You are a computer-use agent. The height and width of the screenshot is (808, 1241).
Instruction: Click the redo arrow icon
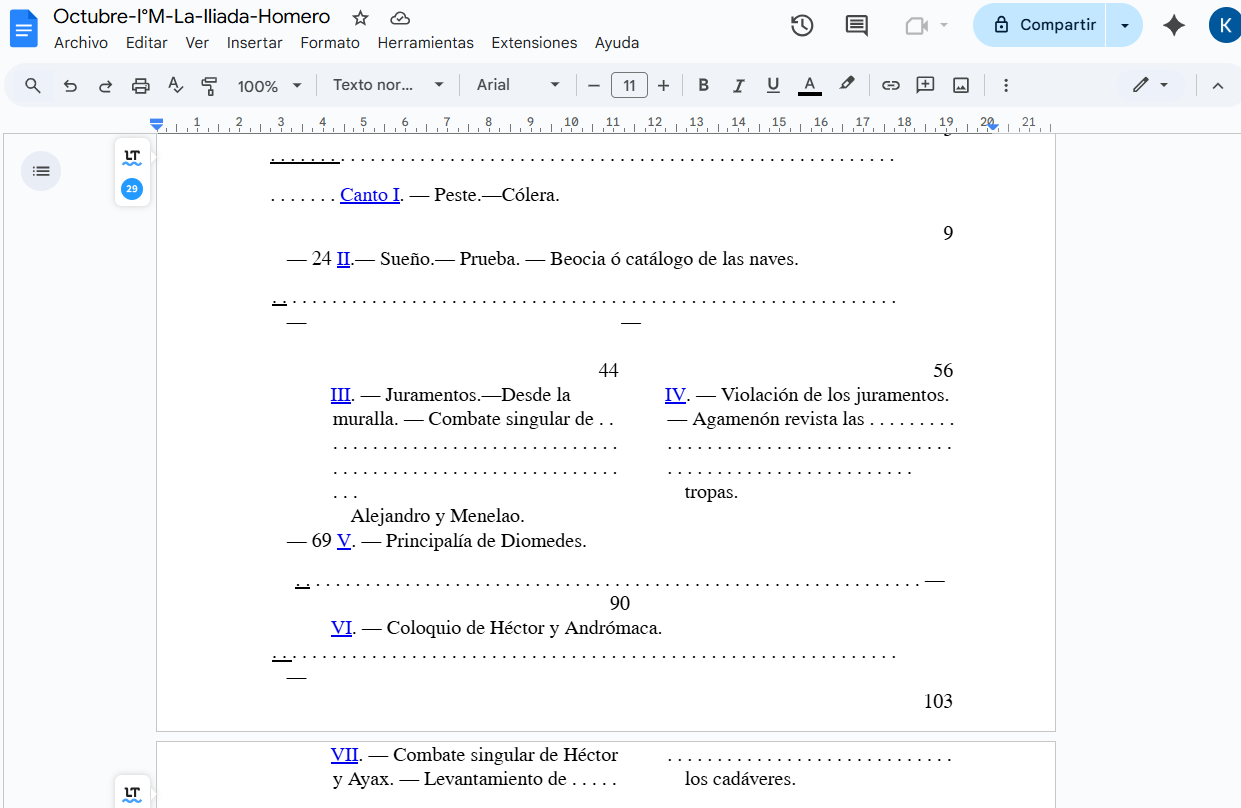[105, 85]
